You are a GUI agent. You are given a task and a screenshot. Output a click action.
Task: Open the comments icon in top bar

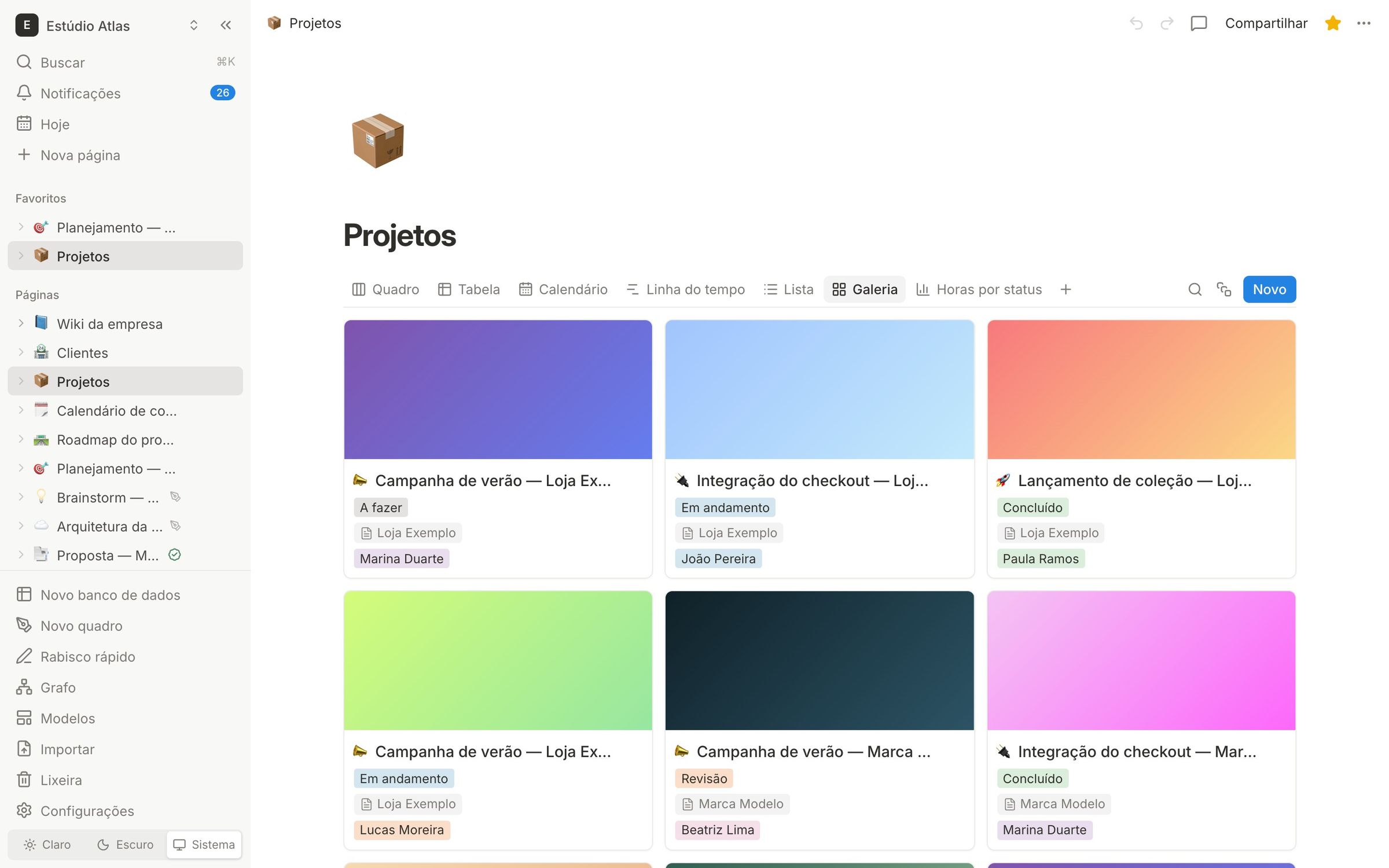[x=1199, y=23]
